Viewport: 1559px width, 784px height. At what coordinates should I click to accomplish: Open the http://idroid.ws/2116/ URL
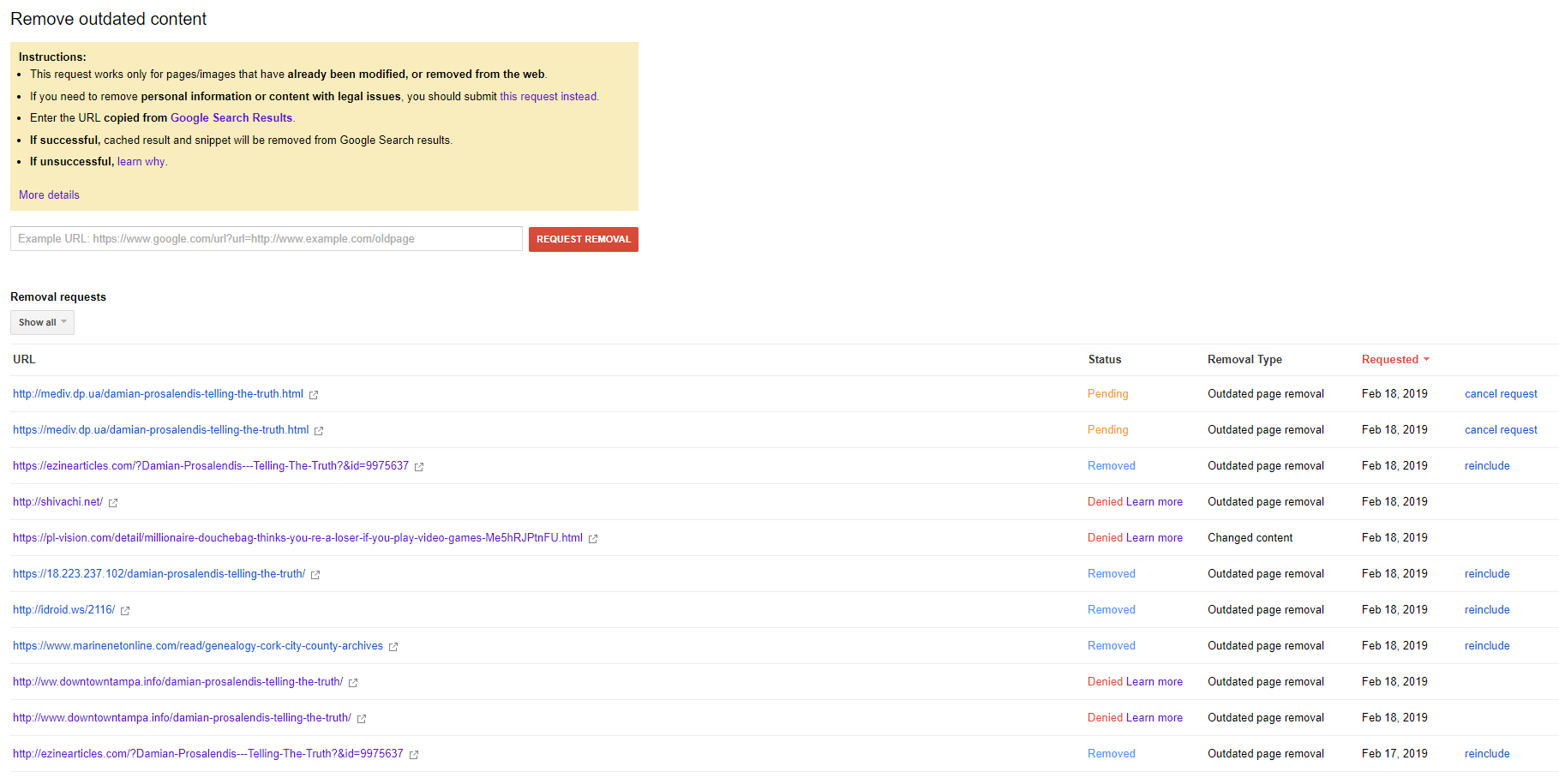pos(63,610)
